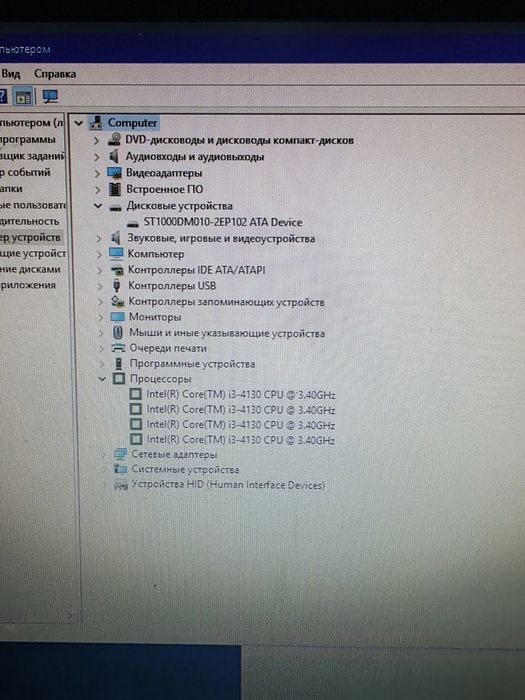Collapse the Процессоры category

[x=102, y=379]
